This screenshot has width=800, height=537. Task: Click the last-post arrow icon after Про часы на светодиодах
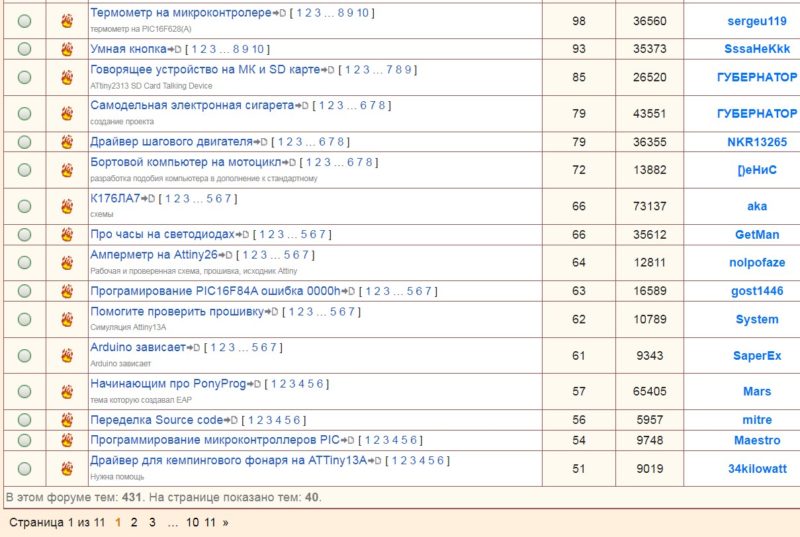coord(242,235)
